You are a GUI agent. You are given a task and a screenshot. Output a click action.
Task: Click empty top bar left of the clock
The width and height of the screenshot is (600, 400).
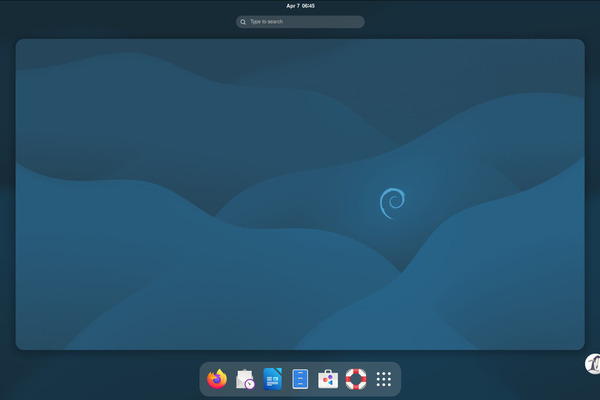tap(150, 6)
